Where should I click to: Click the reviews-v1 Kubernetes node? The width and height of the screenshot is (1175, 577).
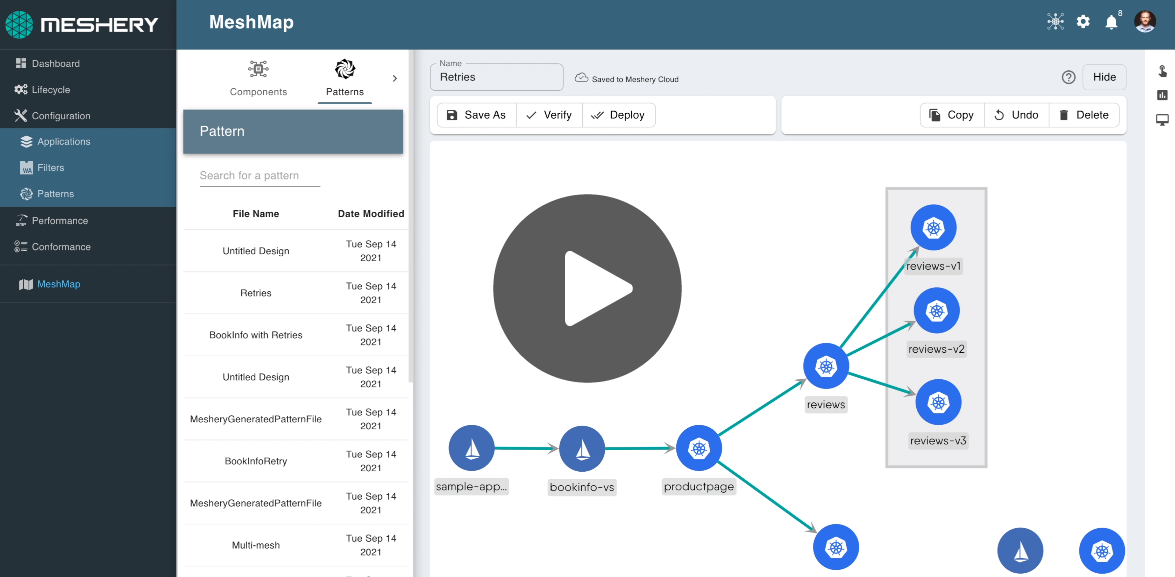tap(933, 229)
